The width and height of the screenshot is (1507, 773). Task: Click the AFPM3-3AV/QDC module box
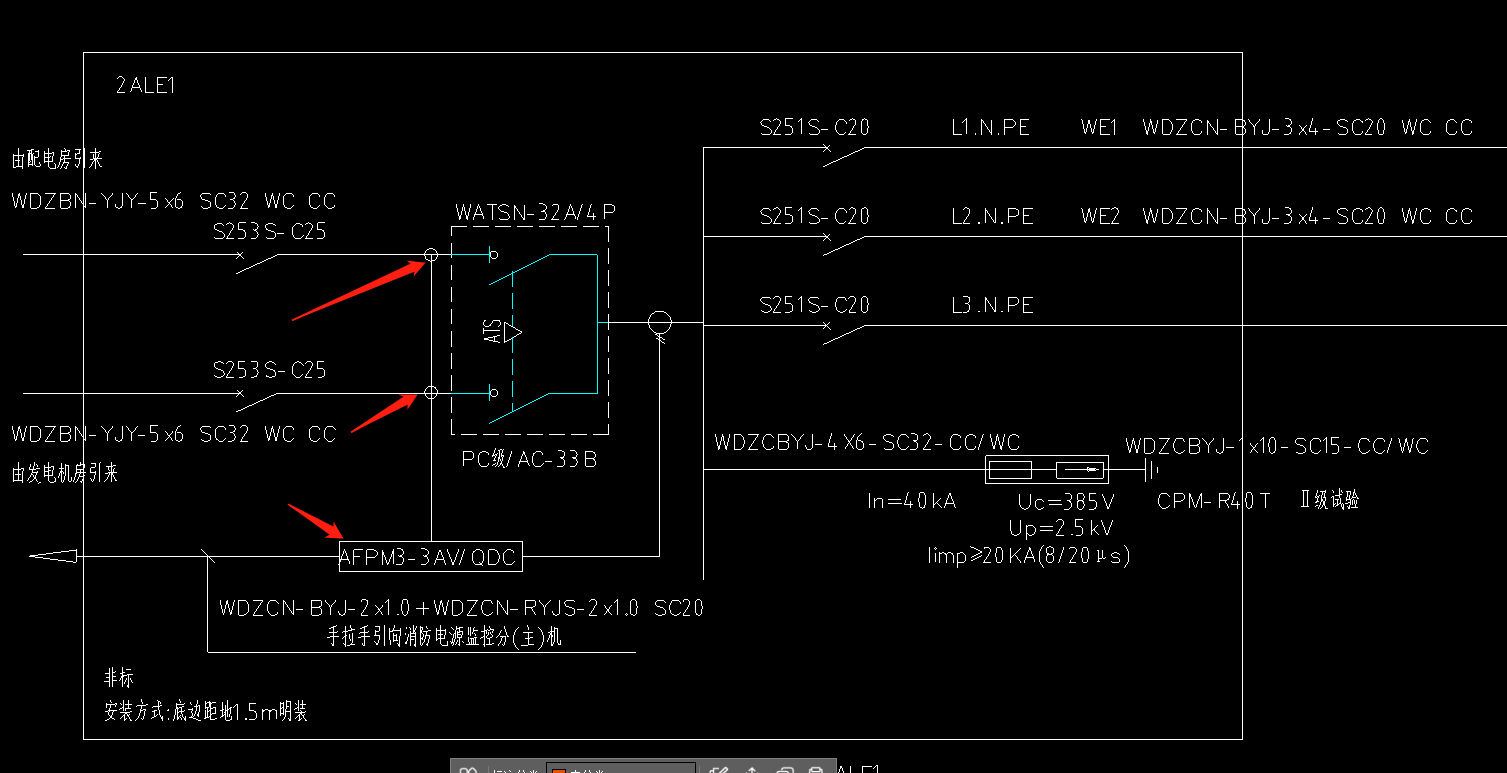tap(430, 557)
